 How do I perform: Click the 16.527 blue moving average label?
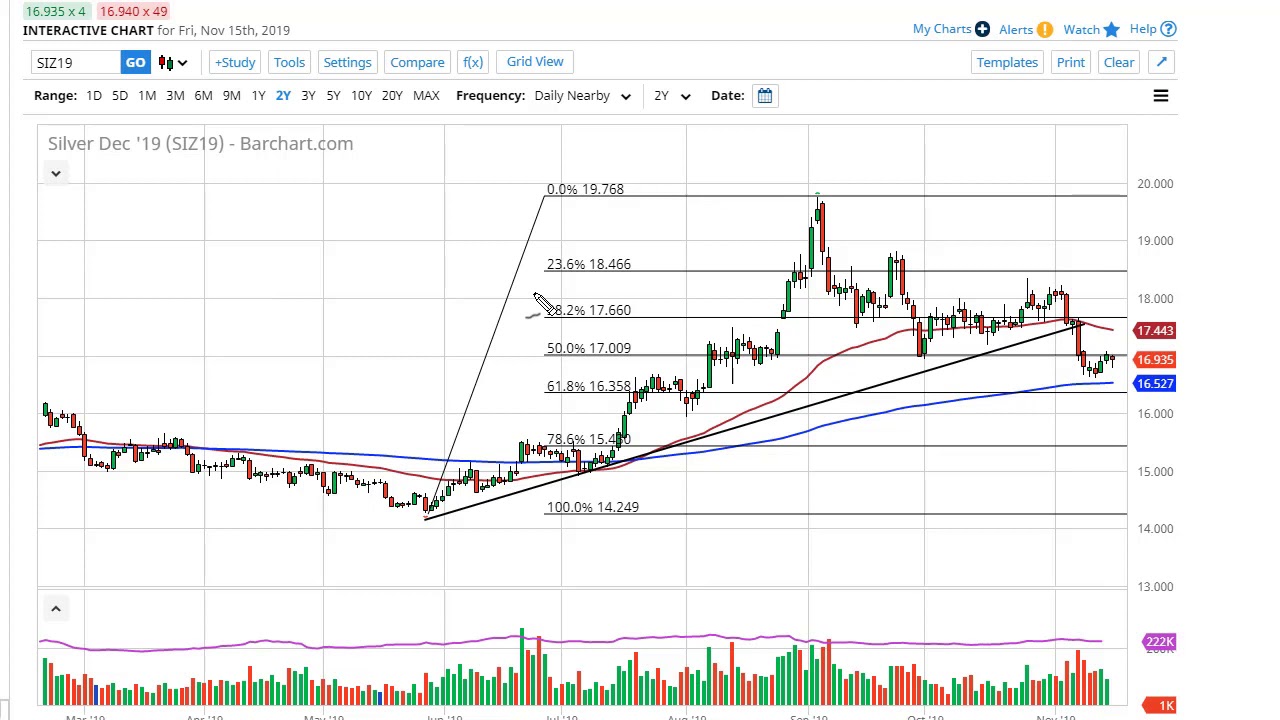pyautogui.click(x=1155, y=384)
